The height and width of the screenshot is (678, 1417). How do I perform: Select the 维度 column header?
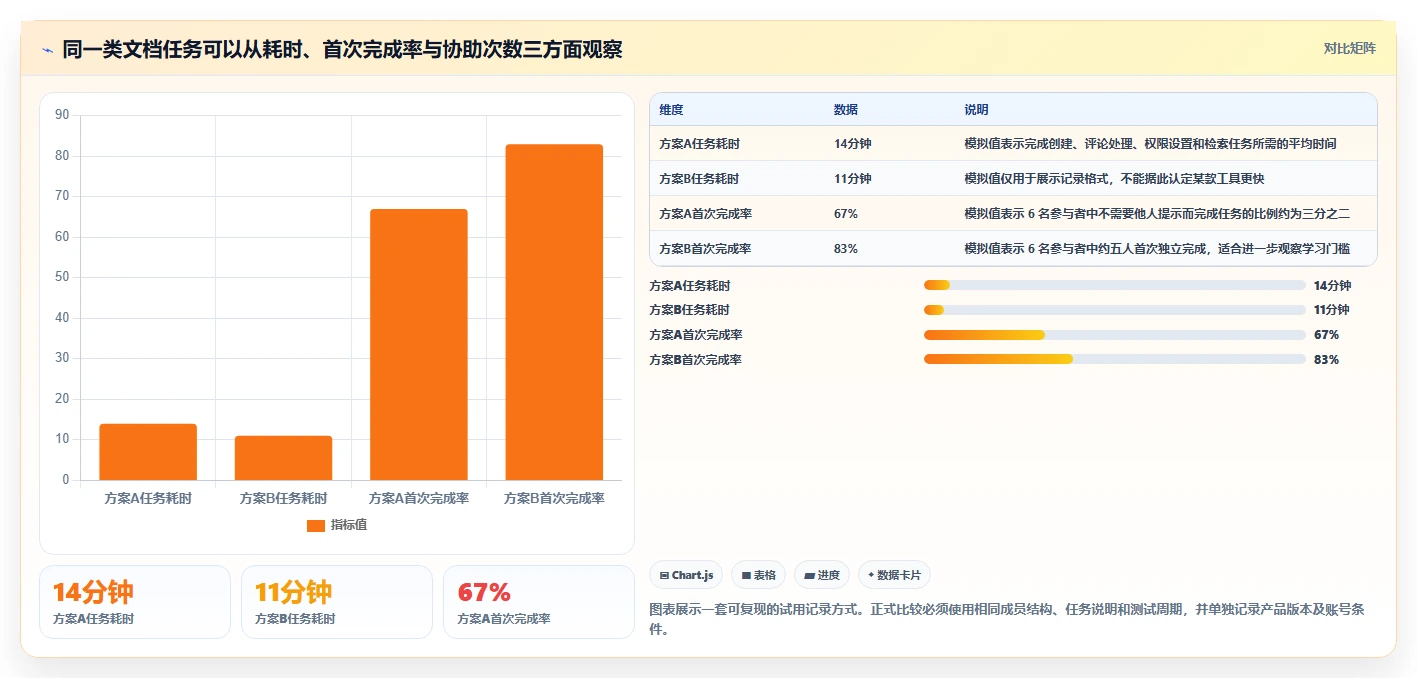click(x=671, y=110)
